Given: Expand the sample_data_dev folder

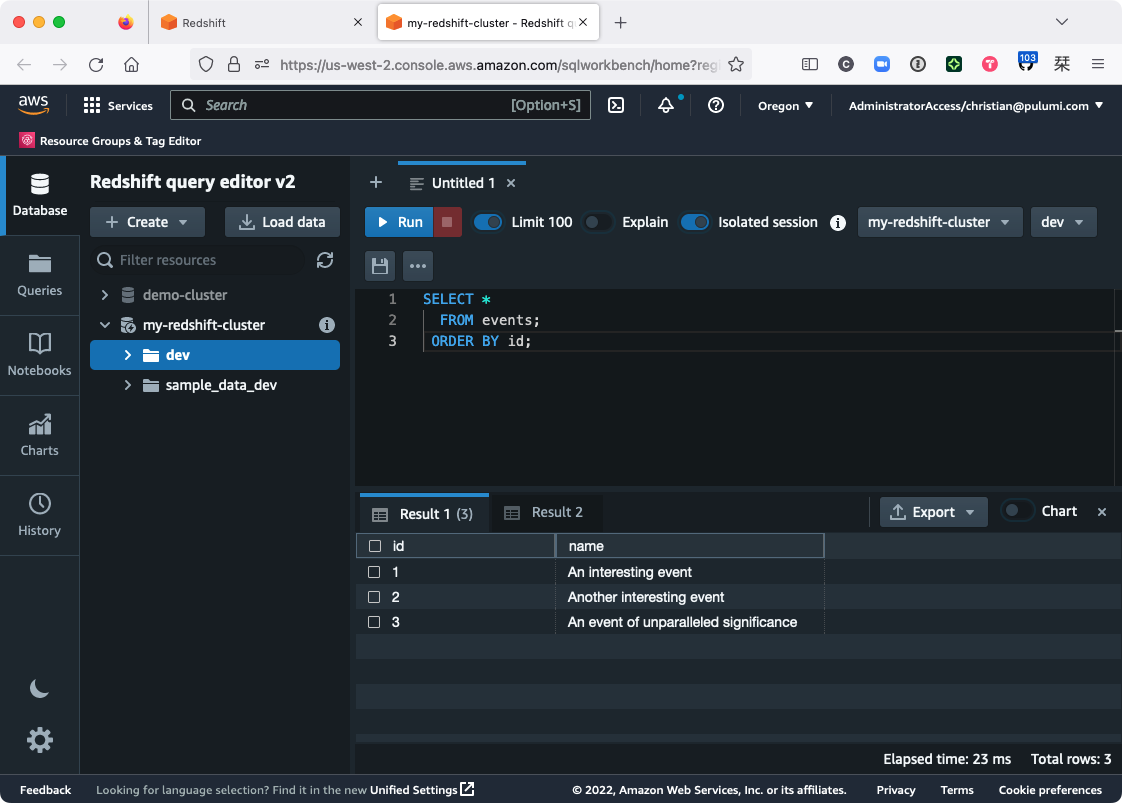Looking at the screenshot, I should (127, 385).
